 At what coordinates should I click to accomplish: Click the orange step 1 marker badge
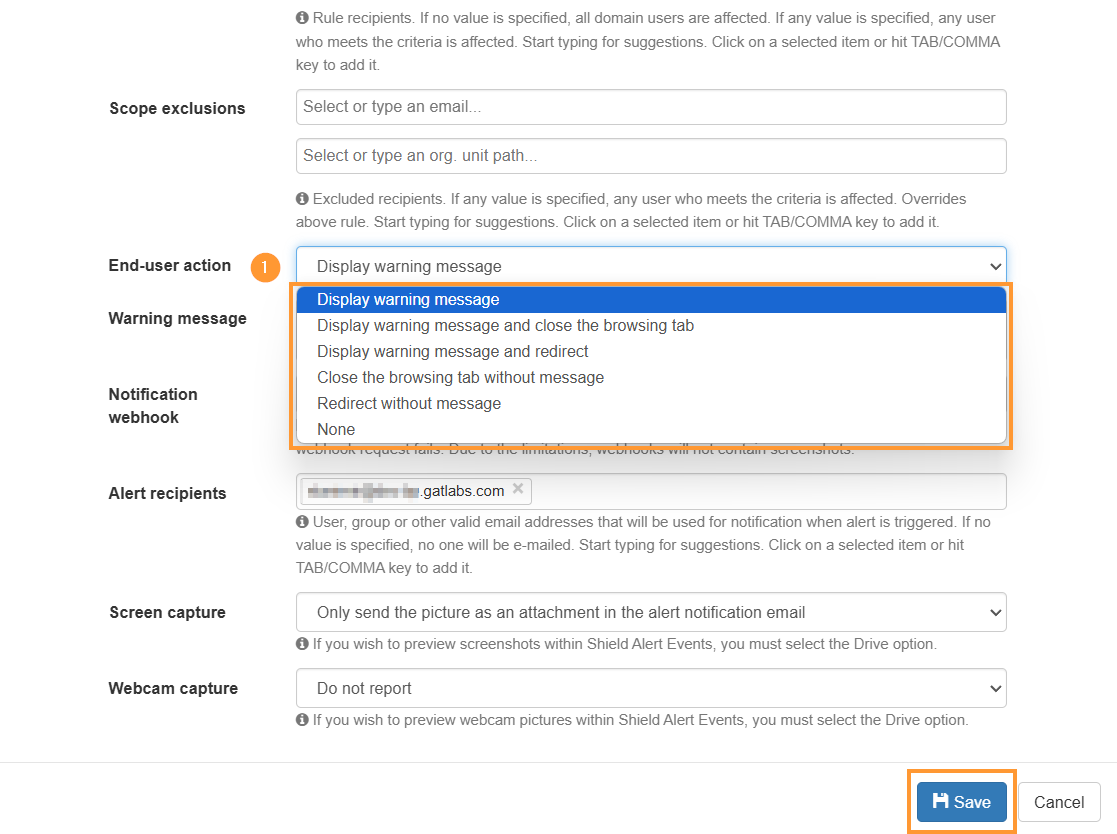tap(265, 267)
